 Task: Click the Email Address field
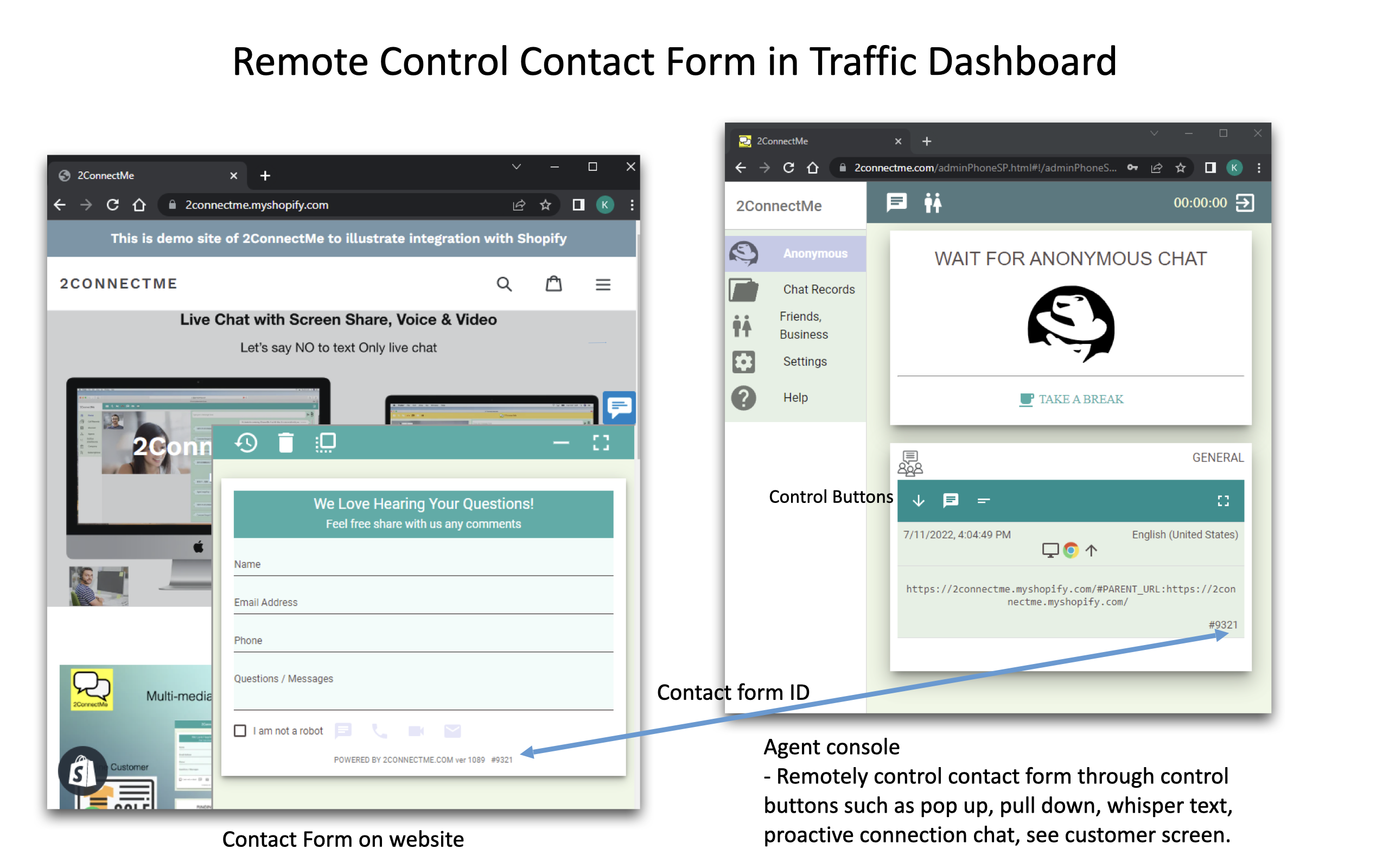pos(424,602)
